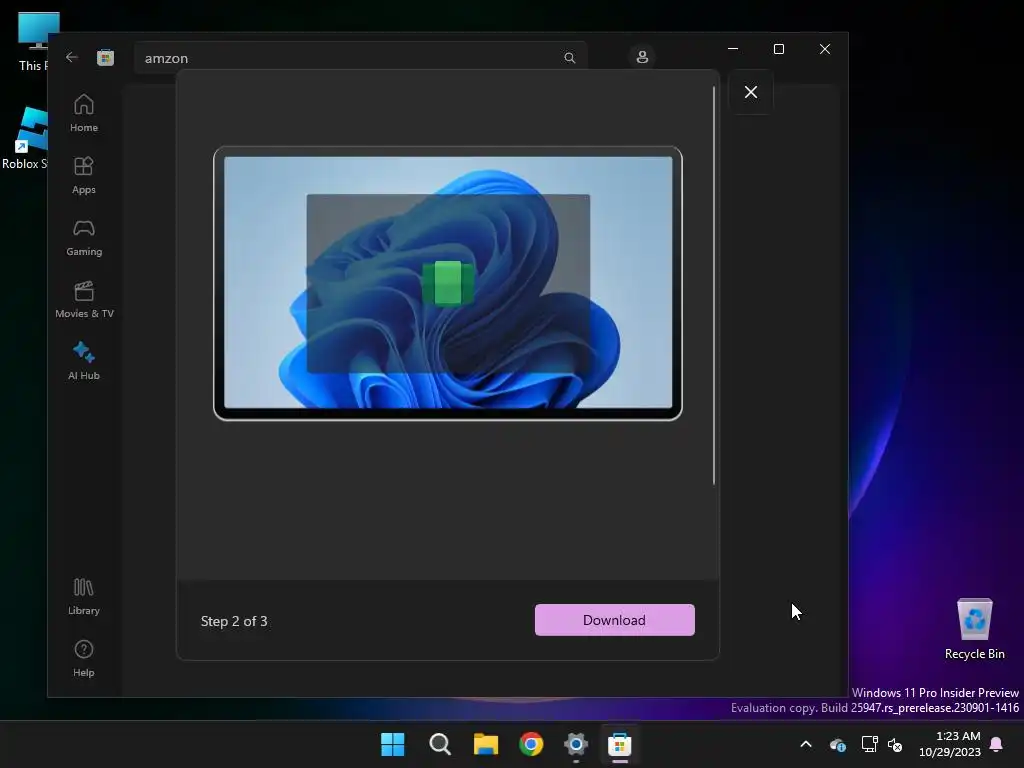Viewport: 1024px width, 768px height.
Task: Close the Microsoft Store window
Action: click(x=825, y=49)
